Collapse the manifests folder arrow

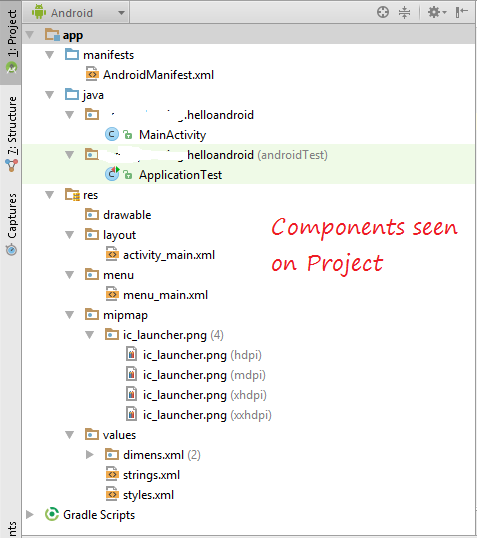click(50, 55)
